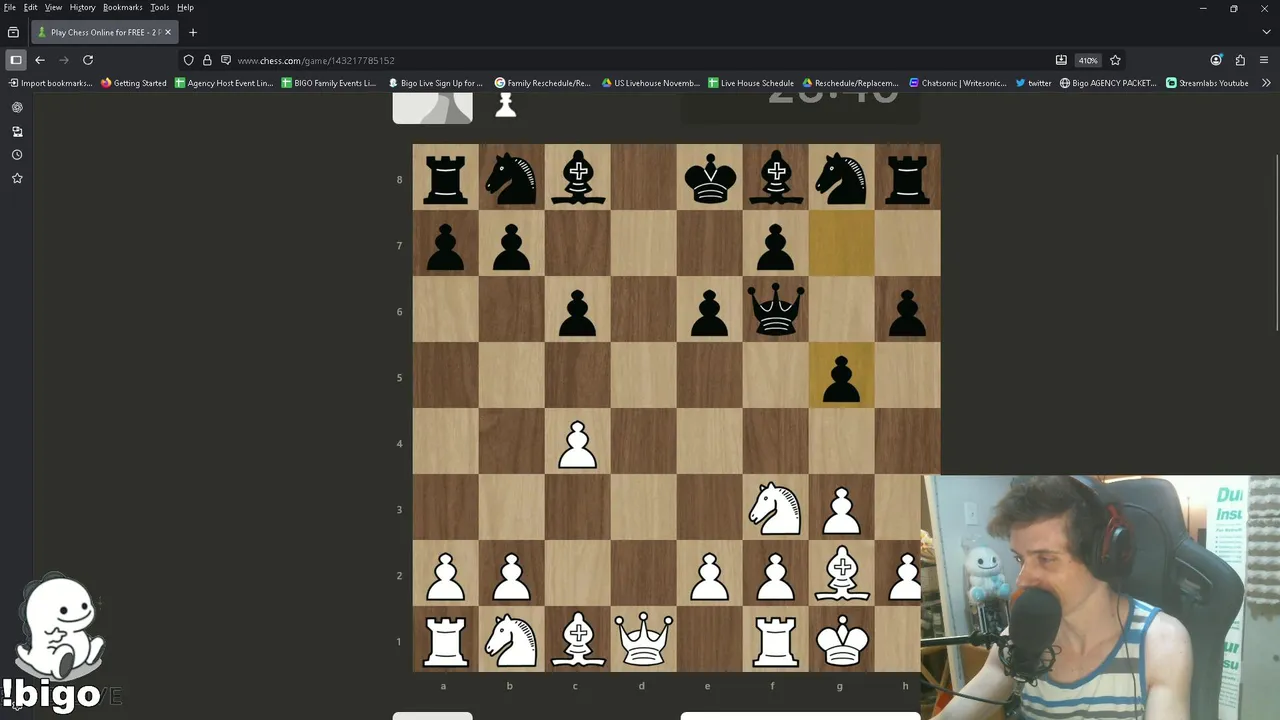Open the Family Reschedule bookmark
This screenshot has width=1280, height=720.
click(543, 83)
